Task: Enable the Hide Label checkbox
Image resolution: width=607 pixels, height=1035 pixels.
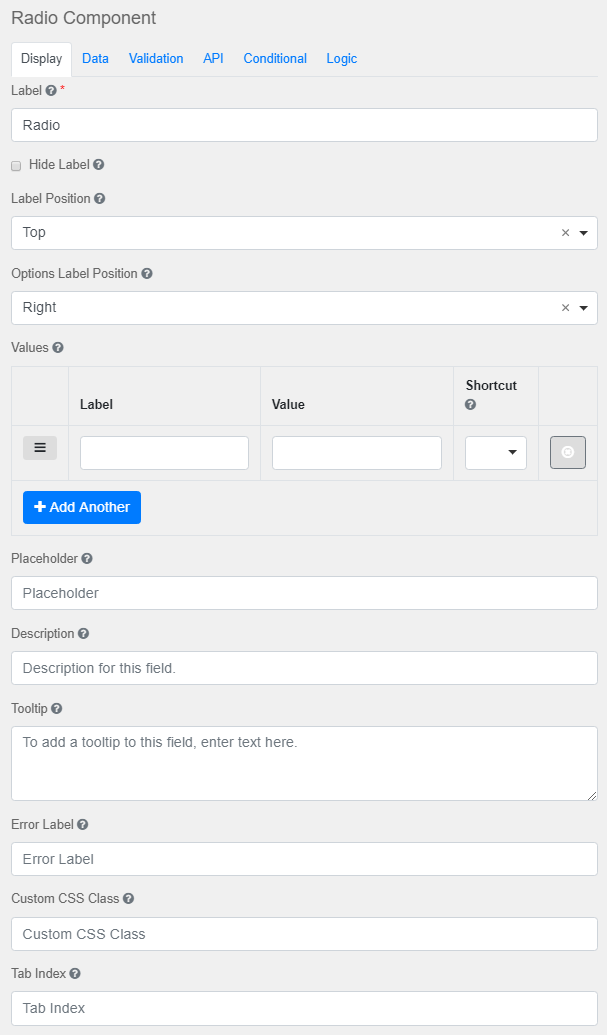Action: [16, 165]
